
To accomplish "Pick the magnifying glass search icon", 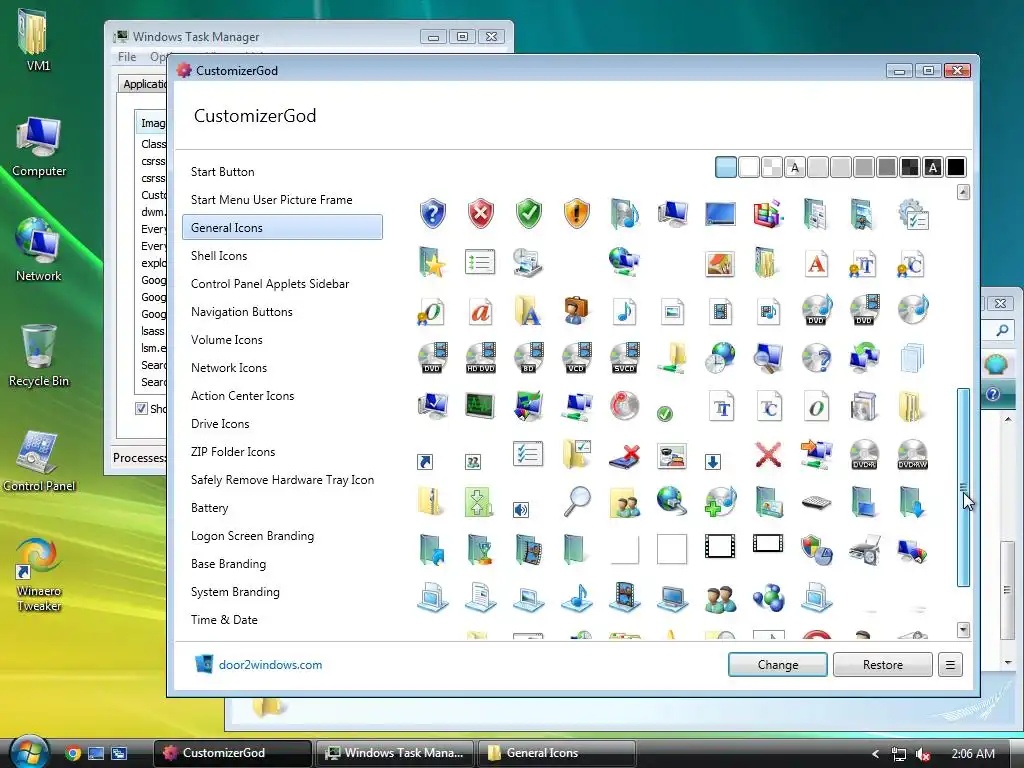I will [x=577, y=502].
